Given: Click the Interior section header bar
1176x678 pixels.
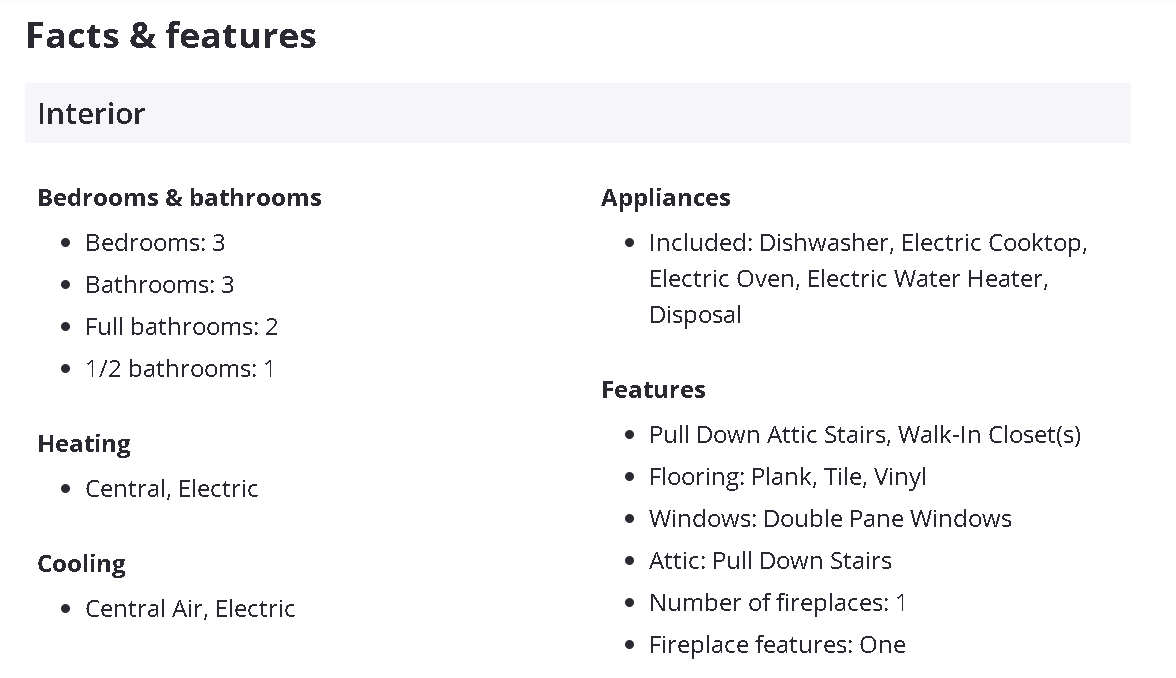Looking at the screenshot, I should coord(577,113).
